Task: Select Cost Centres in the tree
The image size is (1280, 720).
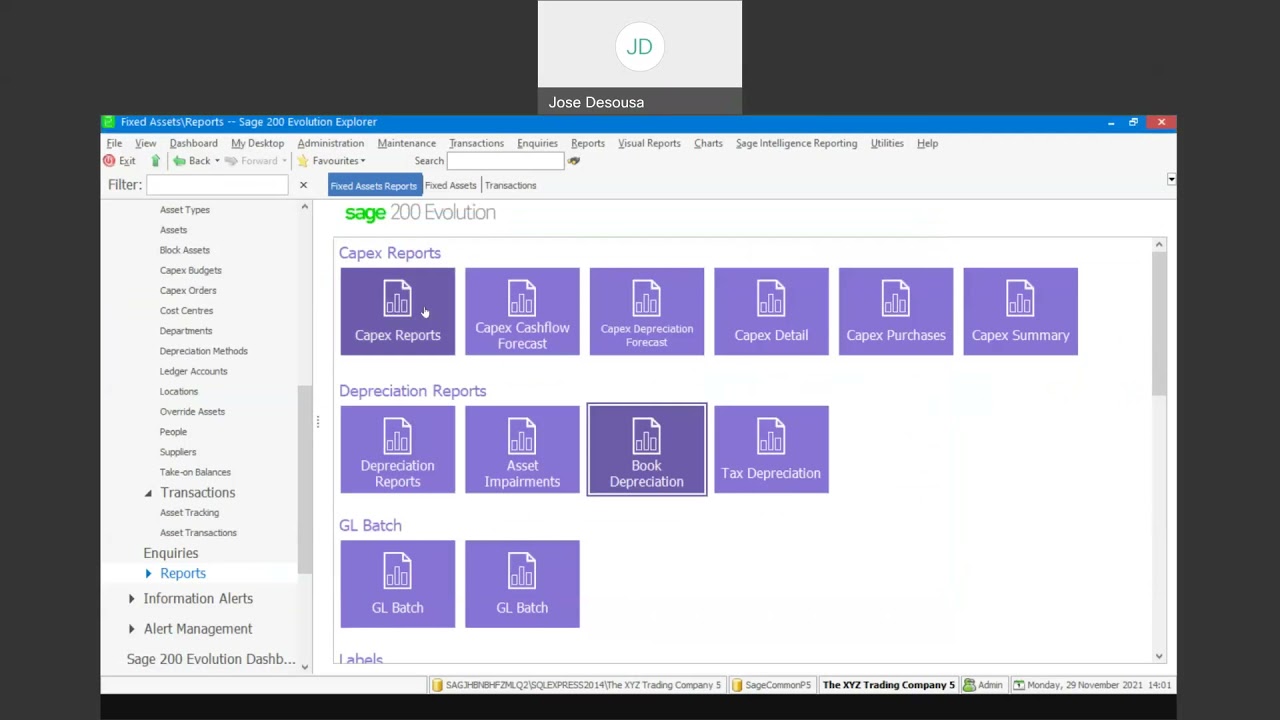Action: (x=186, y=311)
